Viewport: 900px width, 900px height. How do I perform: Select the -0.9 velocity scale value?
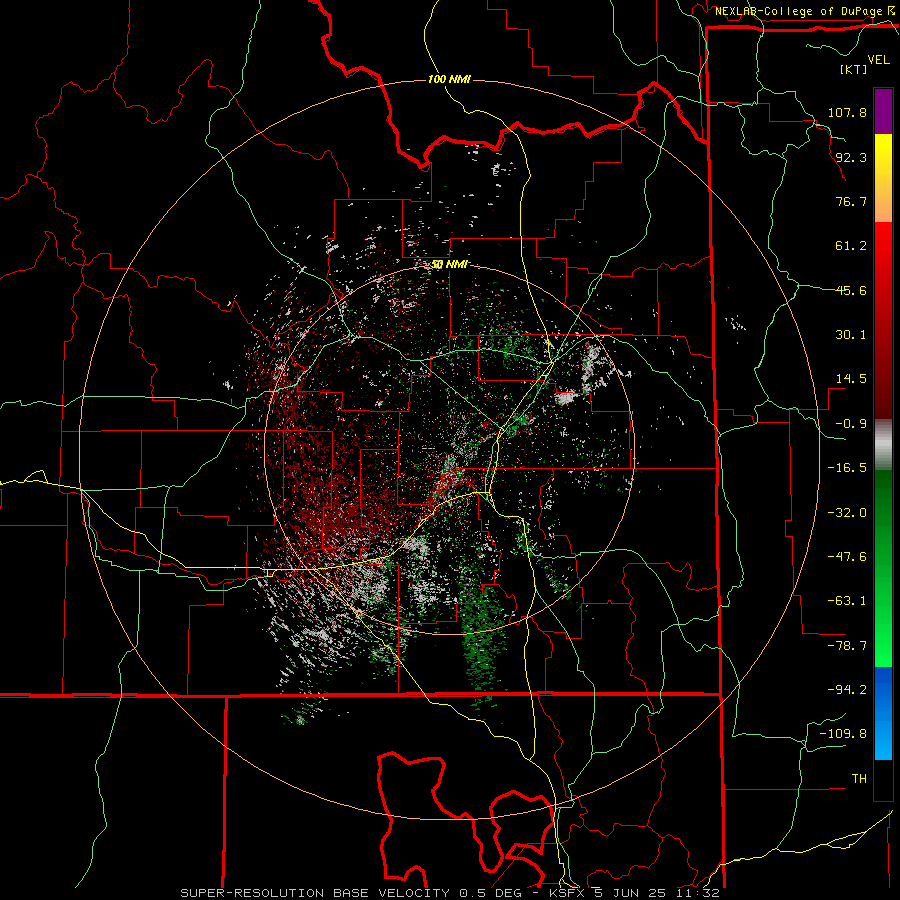[851, 424]
